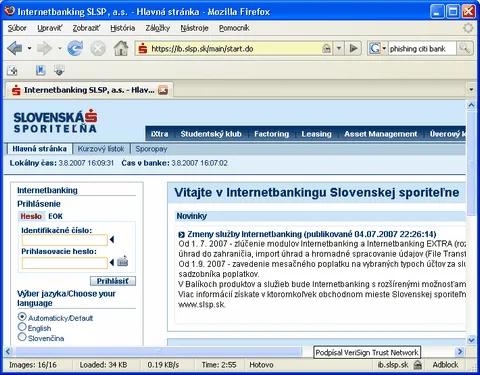Image resolution: width=480 pixels, height=375 pixels.
Task: Open the História menu
Action: point(123,28)
